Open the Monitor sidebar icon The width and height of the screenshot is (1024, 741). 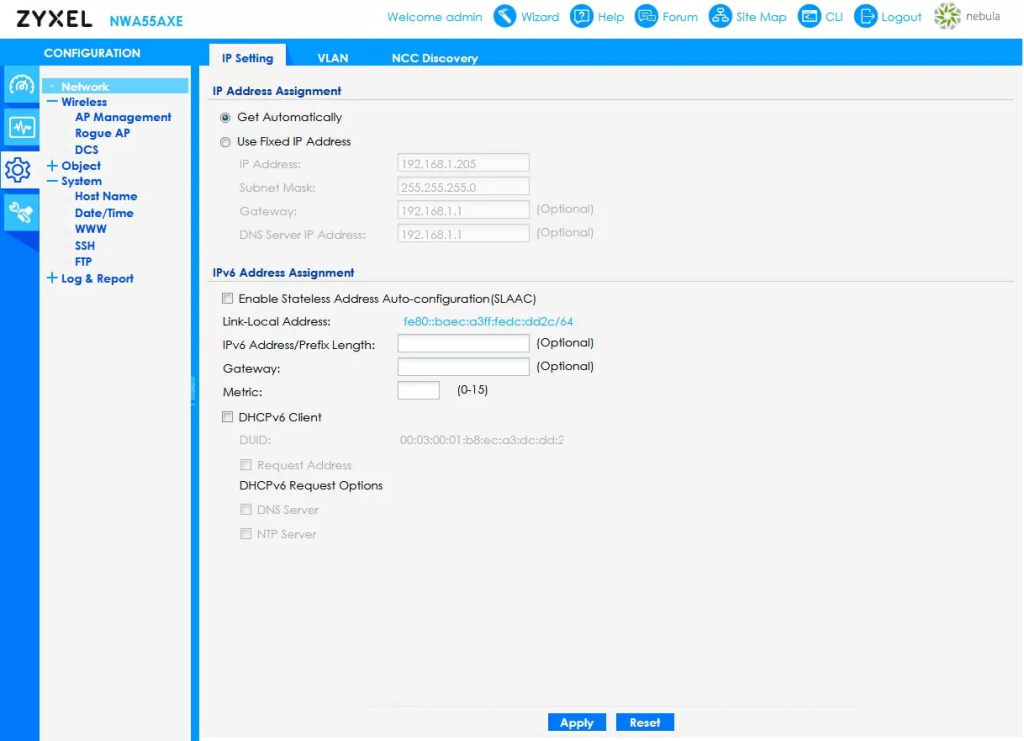pyautogui.click(x=21, y=127)
